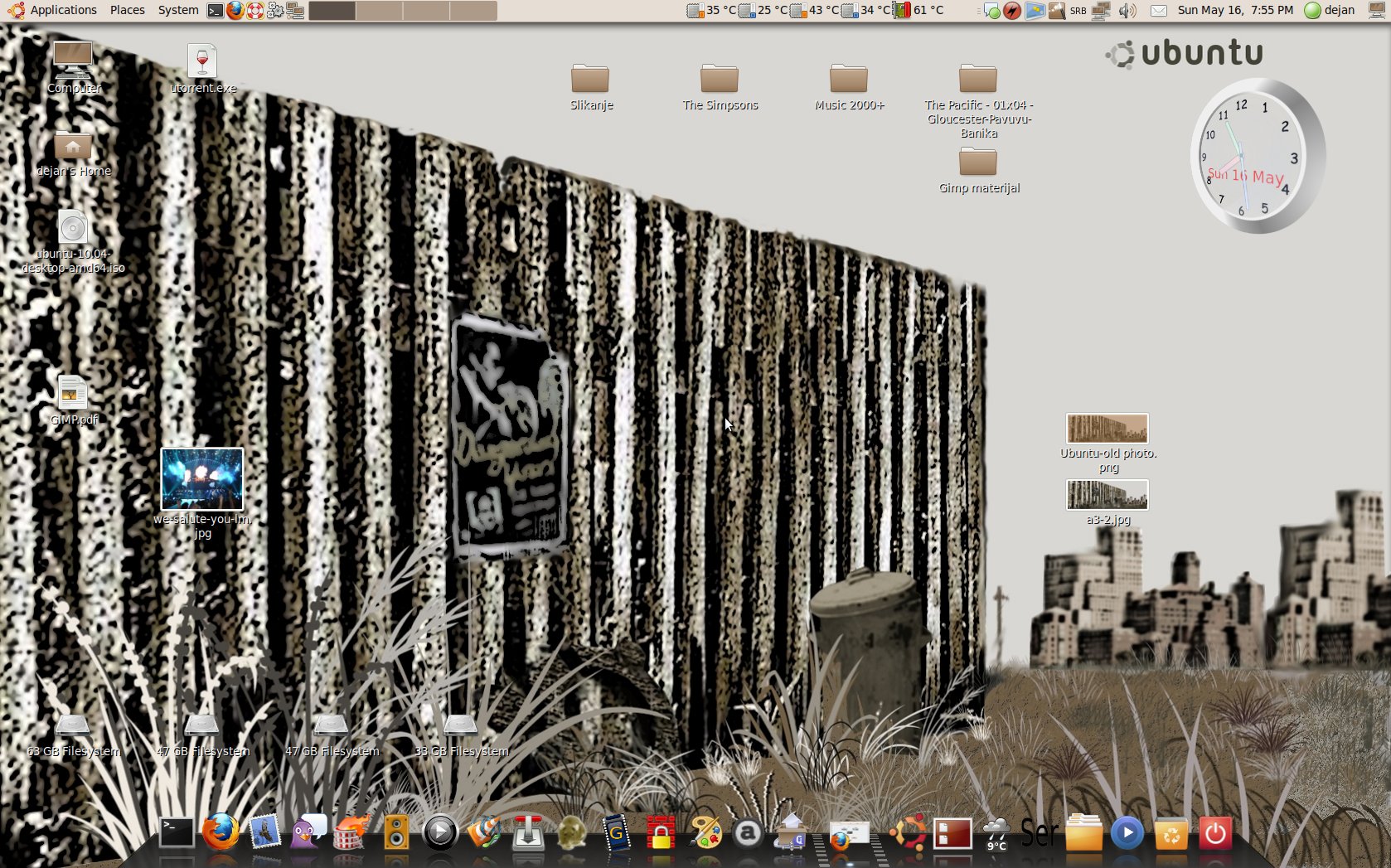Select the Music 2000+ folder
The image size is (1391, 868).
click(x=849, y=86)
